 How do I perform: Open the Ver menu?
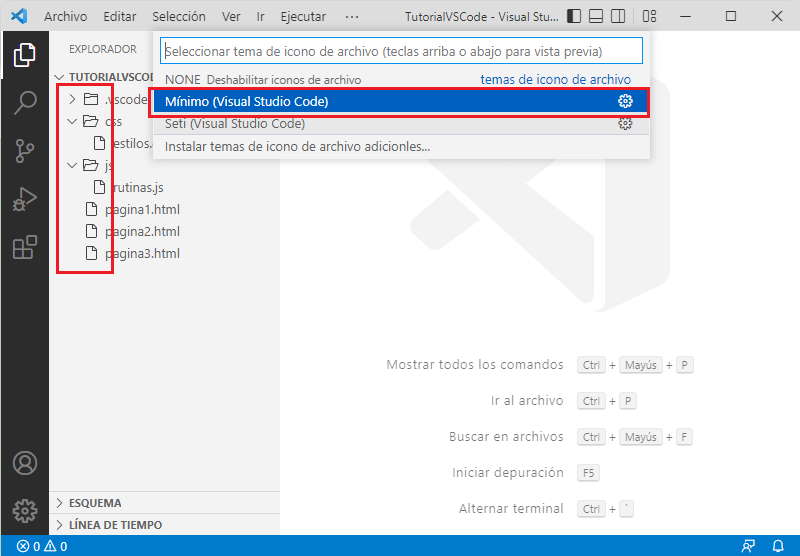click(x=231, y=16)
